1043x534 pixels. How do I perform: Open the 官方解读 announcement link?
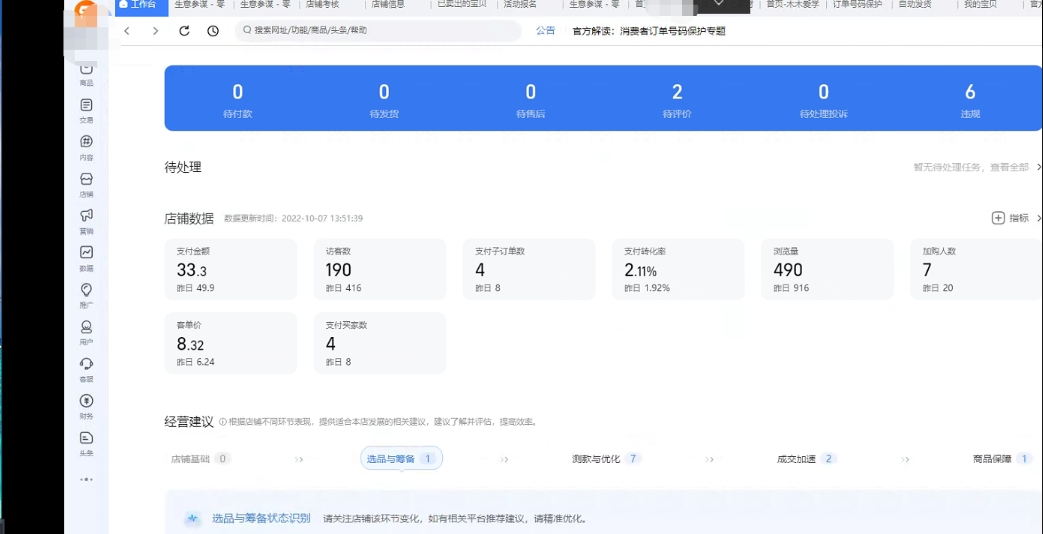pyautogui.click(x=648, y=31)
